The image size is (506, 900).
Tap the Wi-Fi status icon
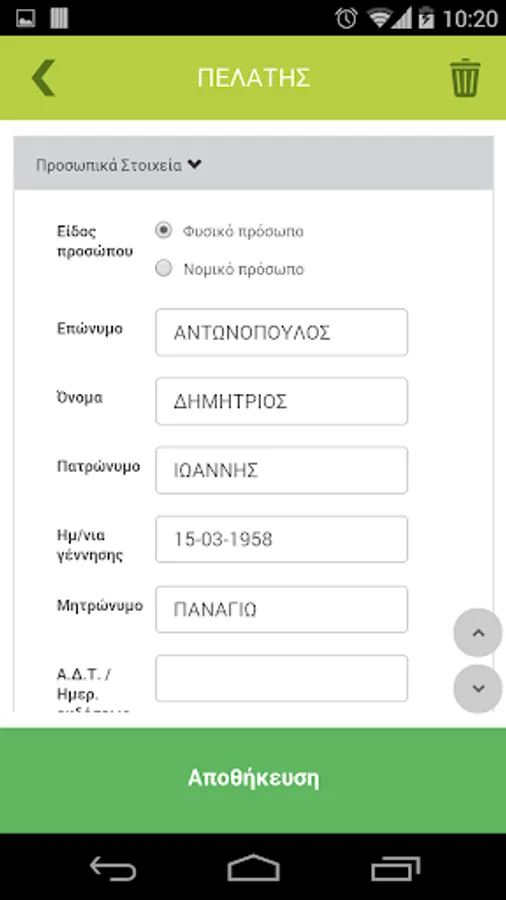click(379, 18)
